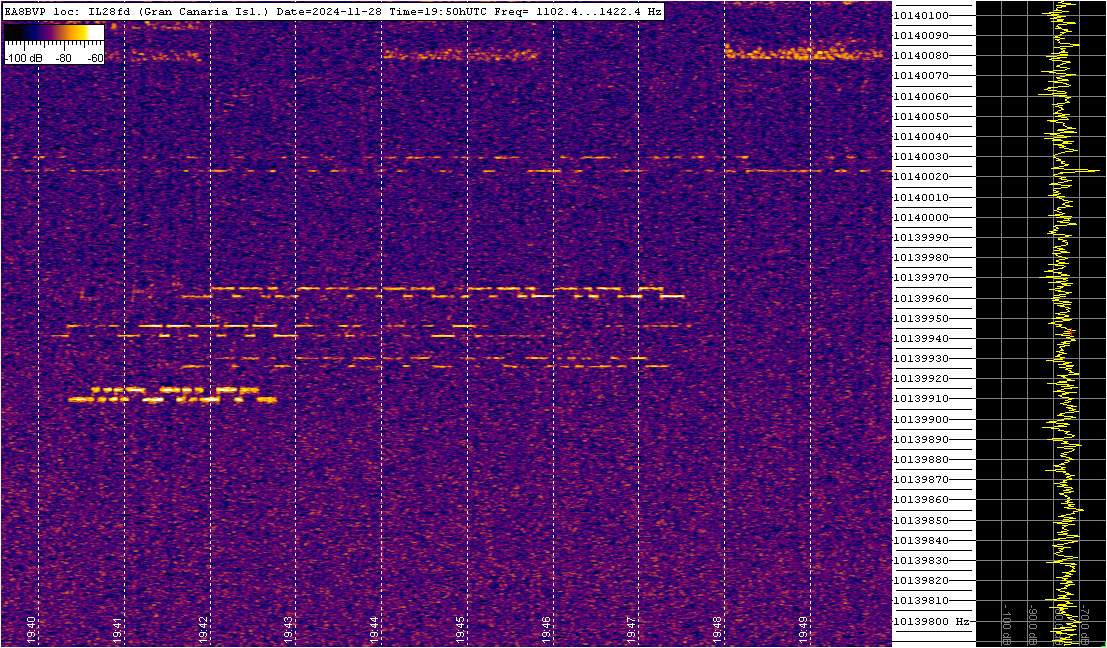Image resolution: width=1107 pixels, height=648 pixels.
Task: Click the 19:42 time marker label
Action: 203,628
